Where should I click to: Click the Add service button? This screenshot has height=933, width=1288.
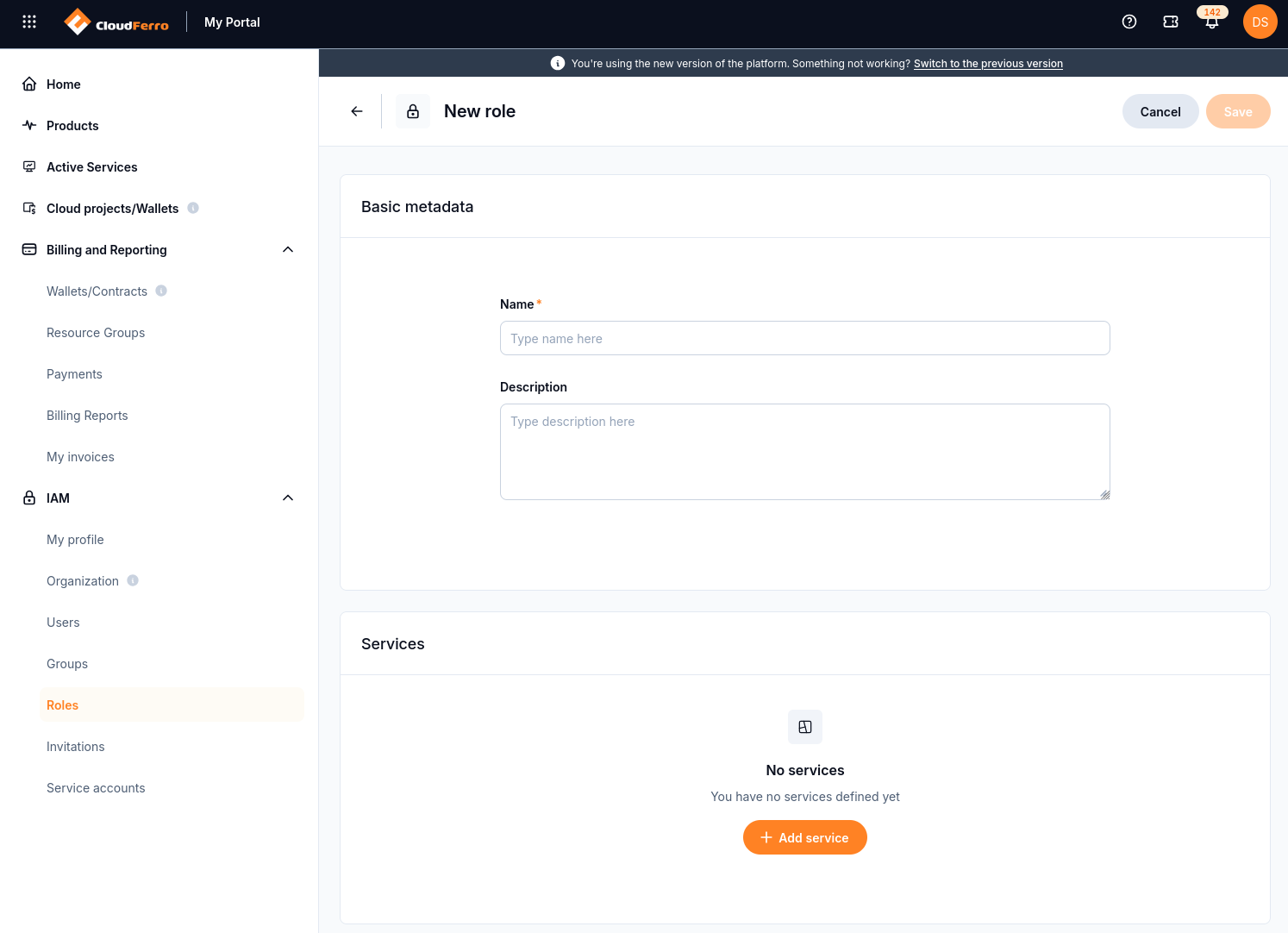[805, 837]
